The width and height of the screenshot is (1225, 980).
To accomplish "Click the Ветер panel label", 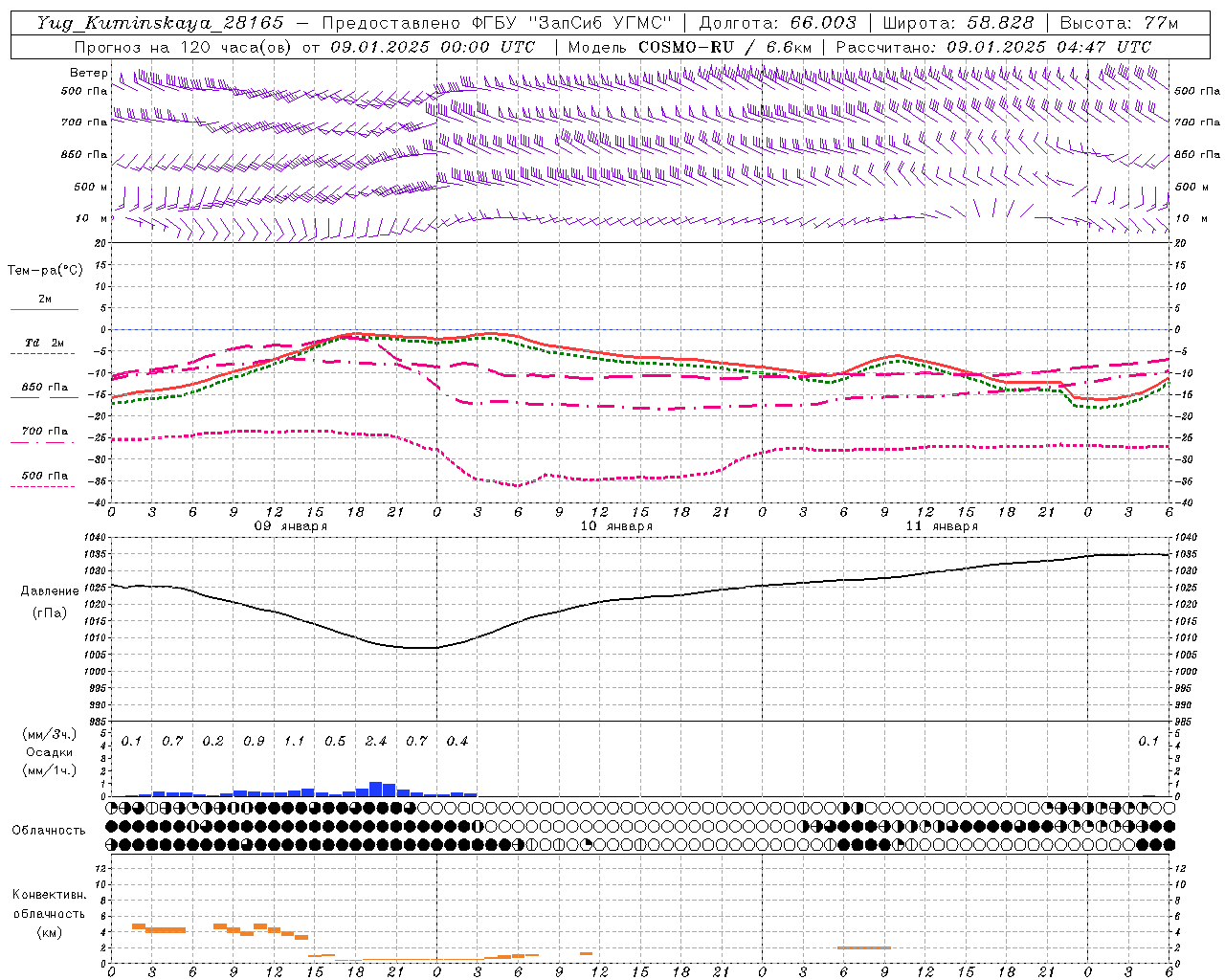I will click(x=88, y=73).
